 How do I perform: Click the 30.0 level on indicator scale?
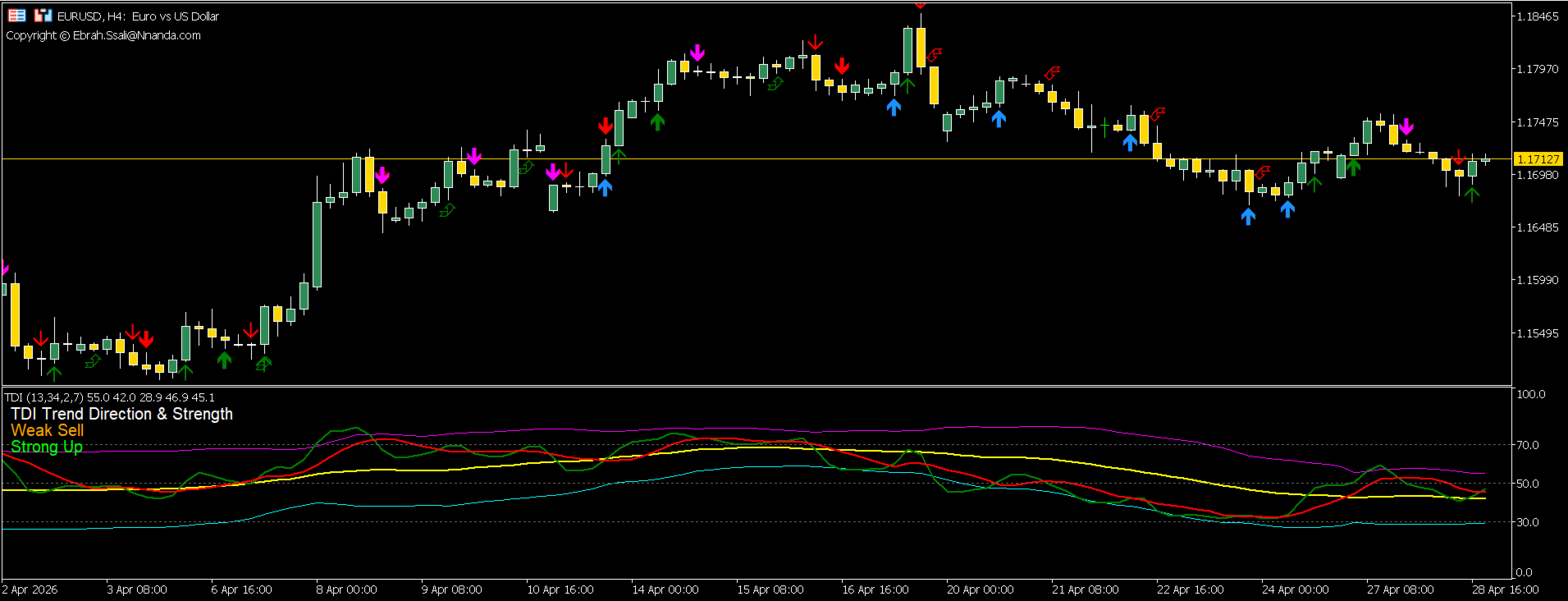1528,522
